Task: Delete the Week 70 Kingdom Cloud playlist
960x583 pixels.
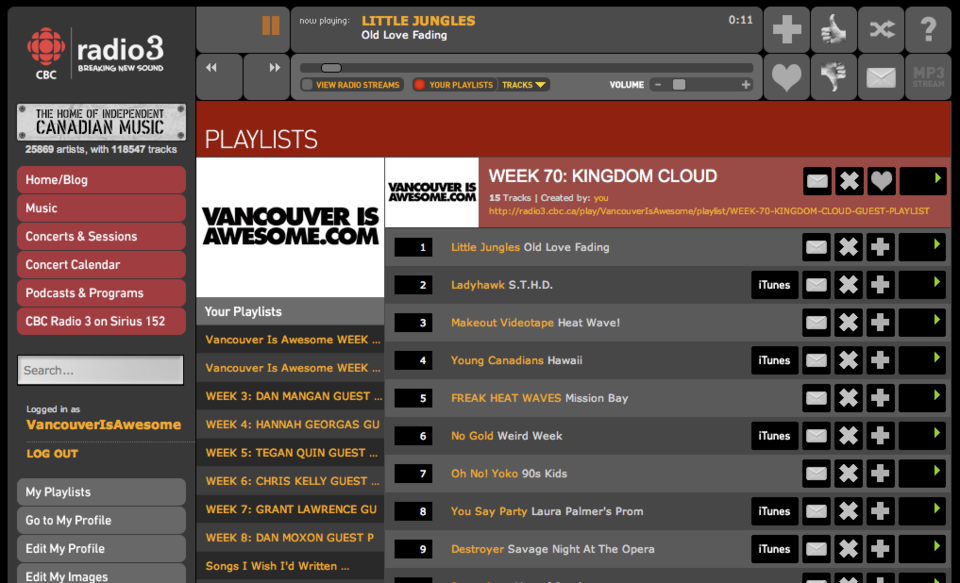Action: point(849,181)
